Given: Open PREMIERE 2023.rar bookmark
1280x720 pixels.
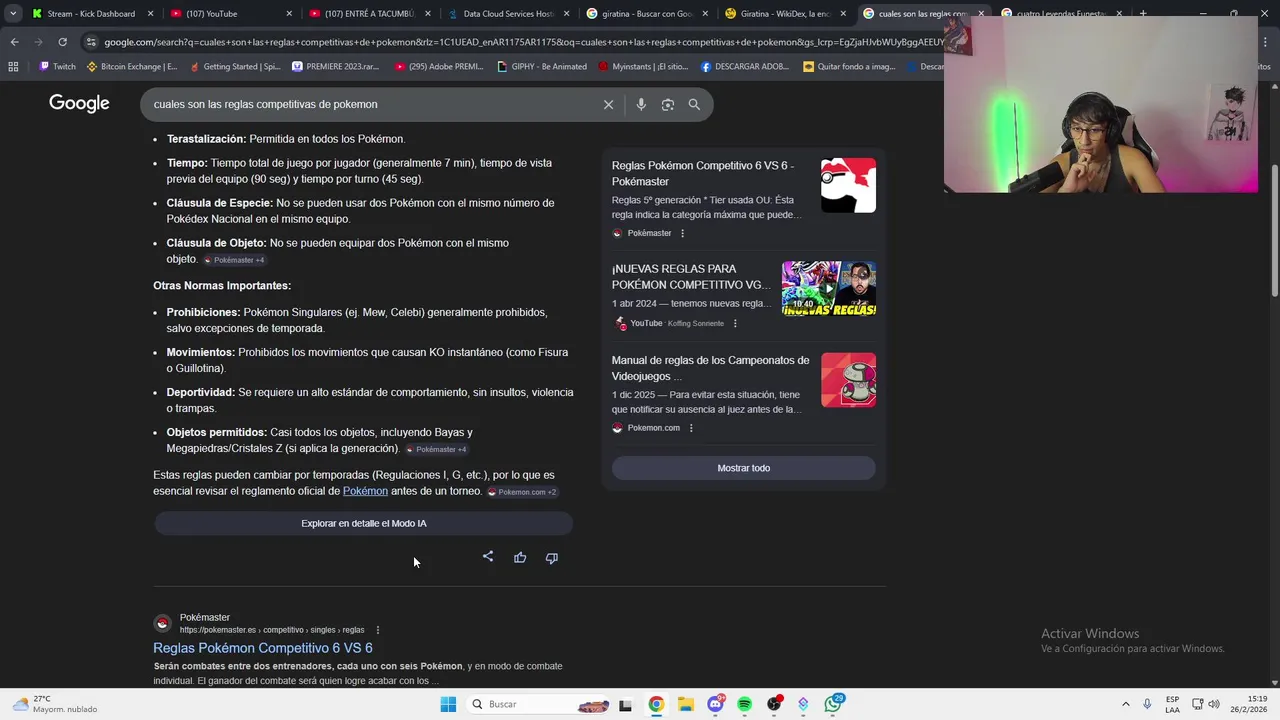Looking at the screenshot, I should pos(336,67).
